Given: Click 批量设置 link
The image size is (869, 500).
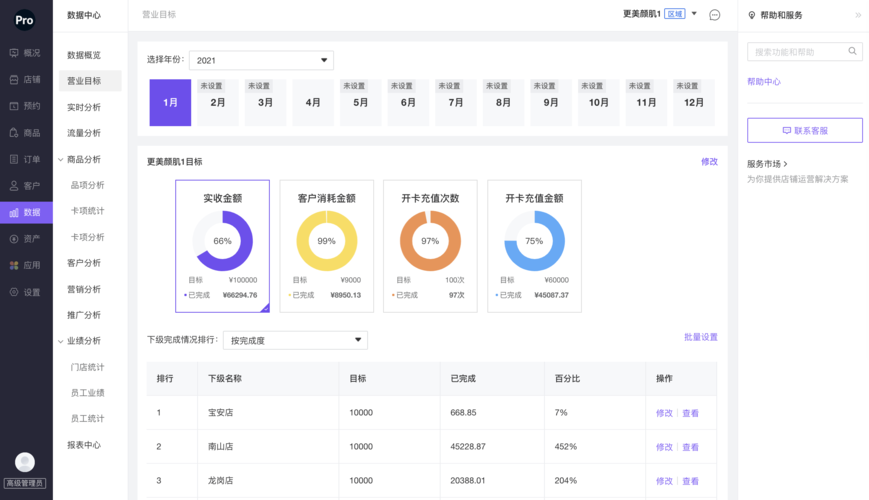Looking at the screenshot, I should coord(701,337).
